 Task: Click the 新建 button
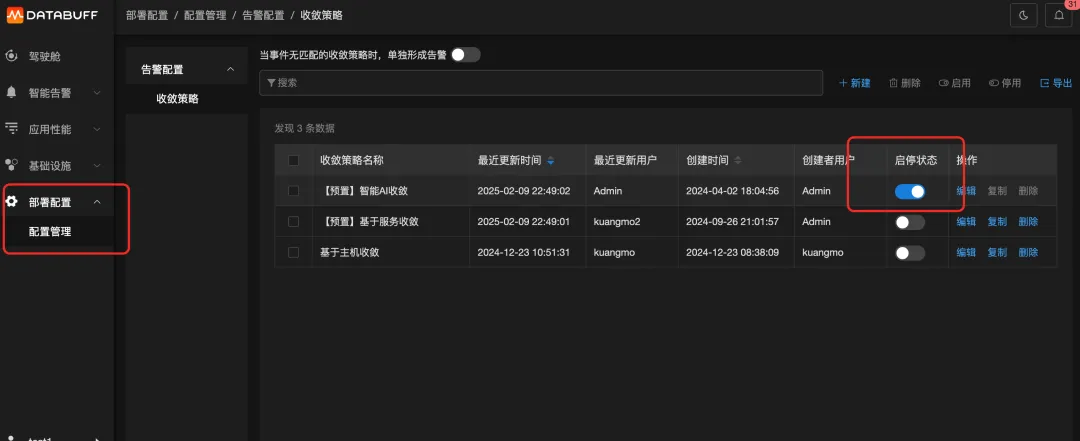855,83
